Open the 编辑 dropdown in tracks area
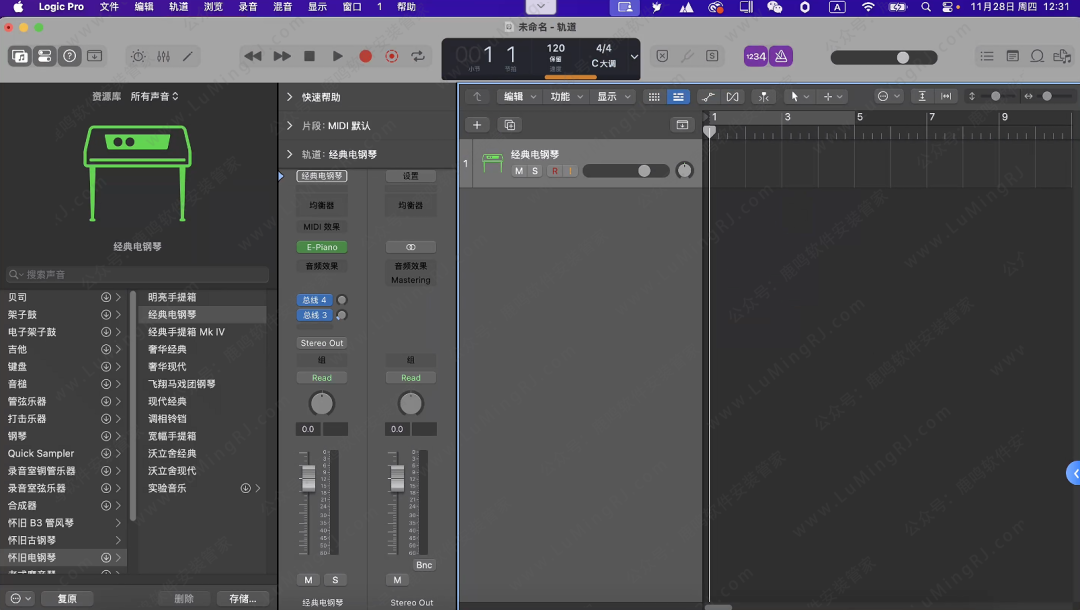Image resolution: width=1080 pixels, height=610 pixels. click(519, 97)
